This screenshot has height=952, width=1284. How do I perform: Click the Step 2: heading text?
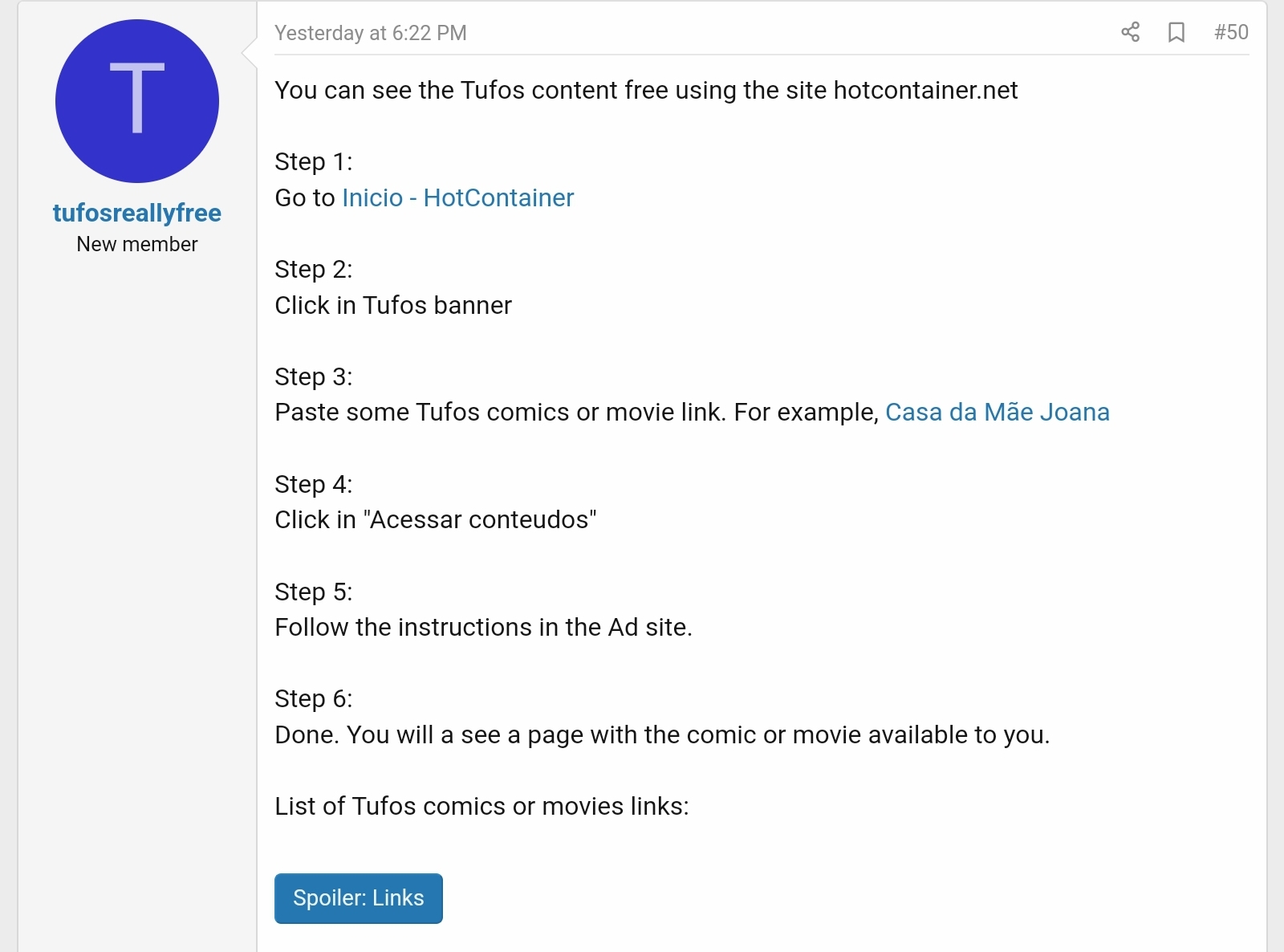pos(313,269)
